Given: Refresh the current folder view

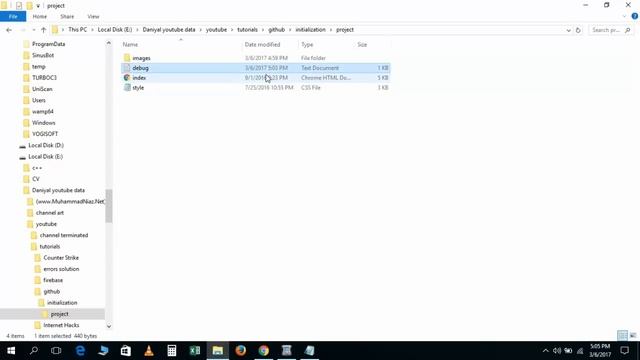Looking at the screenshot, I should [x=578, y=30].
